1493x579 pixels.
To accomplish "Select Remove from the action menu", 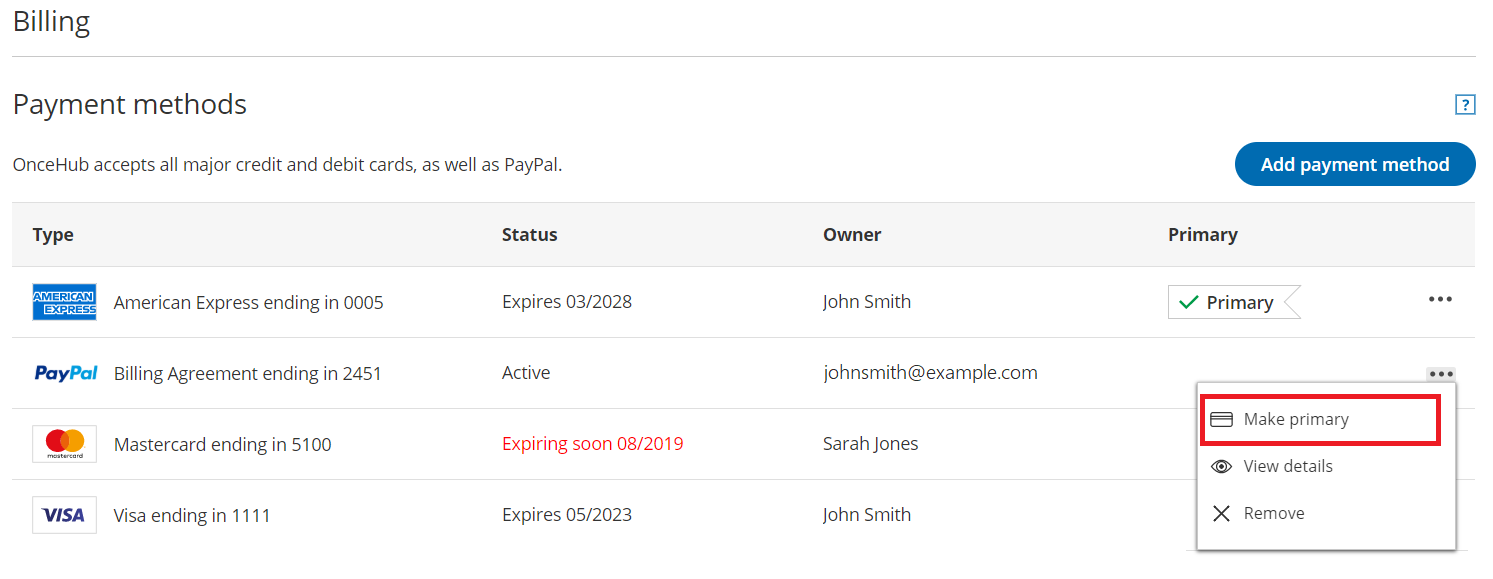I will pos(1274,513).
